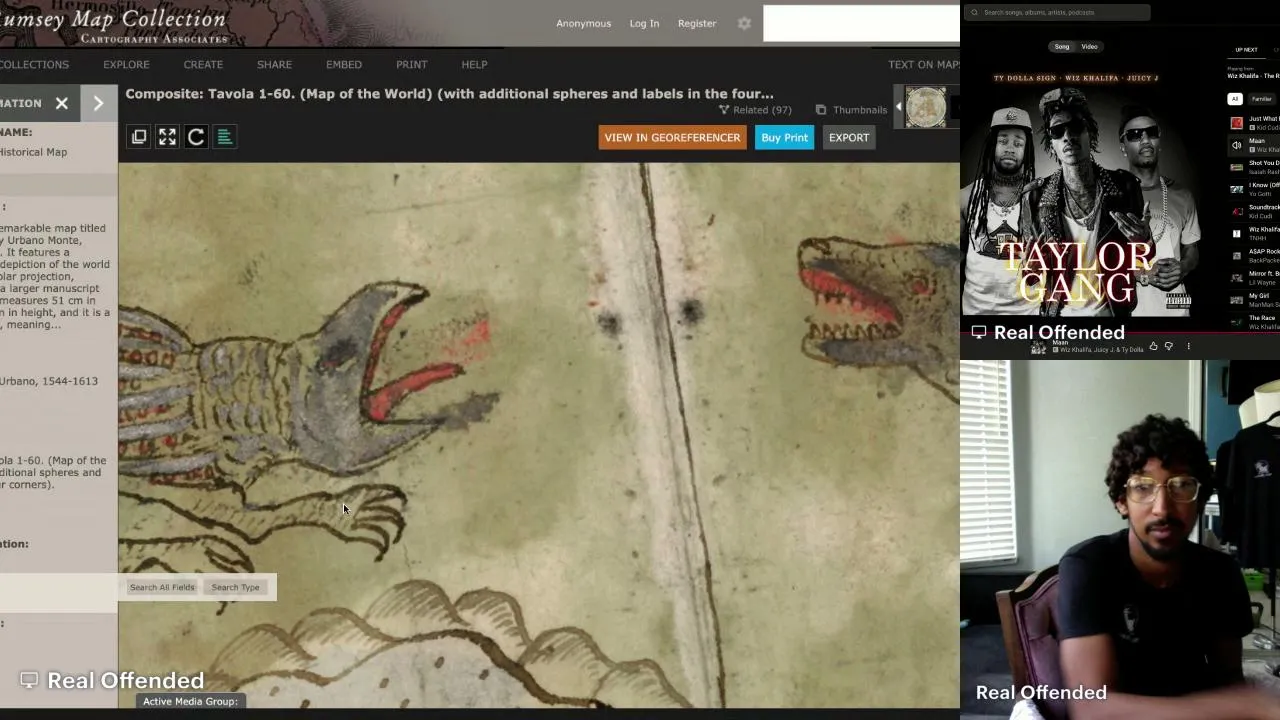This screenshot has height=720, width=1280.
Task: Click the Register link
Action: [x=697, y=23]
